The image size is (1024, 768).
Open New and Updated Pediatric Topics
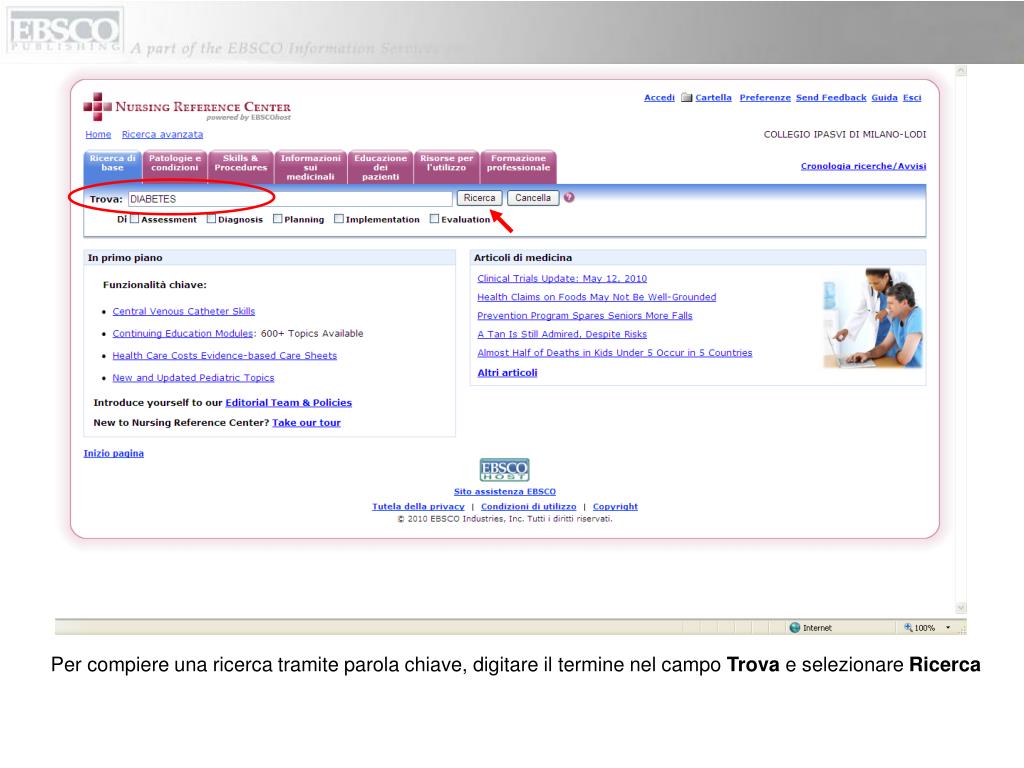pyautogui.click(x=193, y=377)
